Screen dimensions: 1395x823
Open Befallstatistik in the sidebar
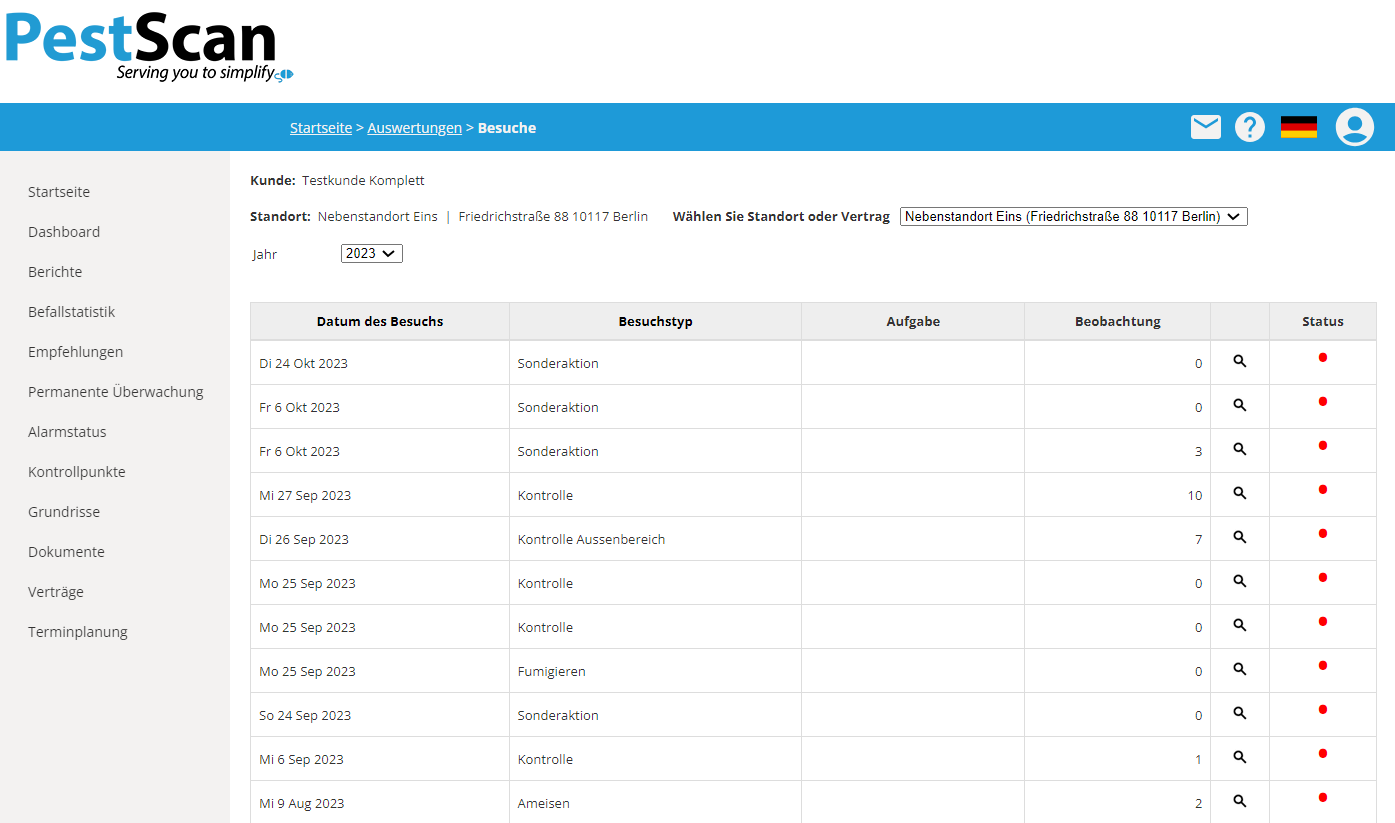(72, 312)
